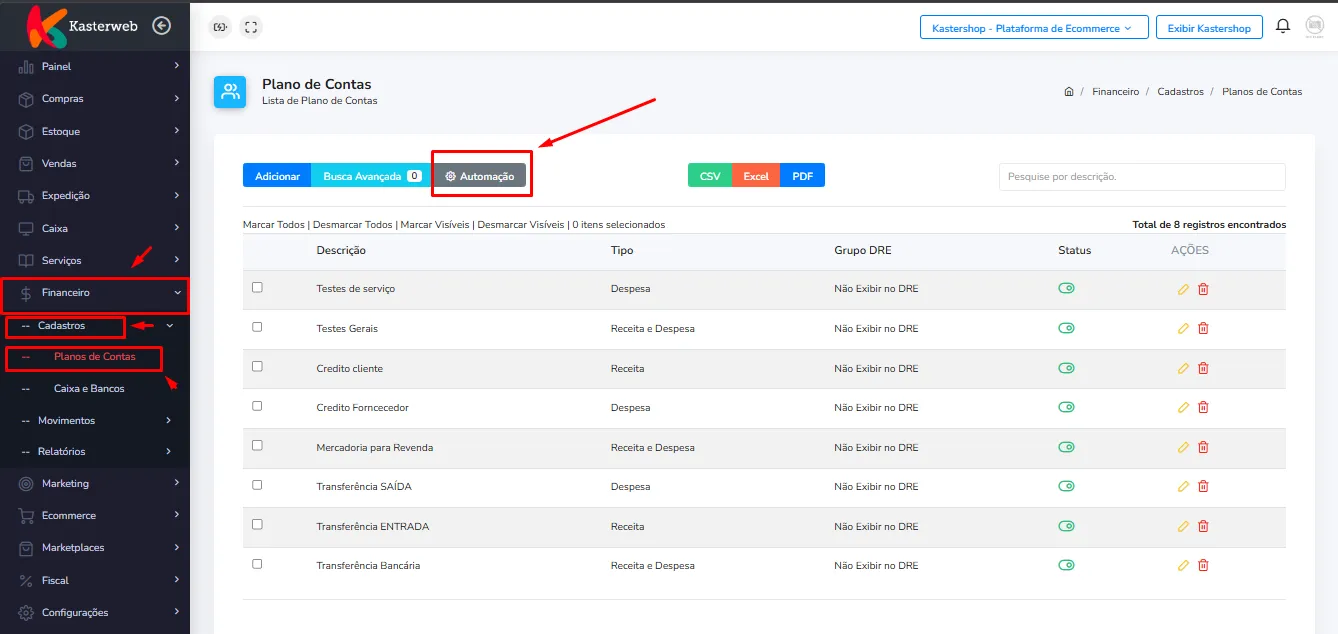Expand the Compras menu

95,99
